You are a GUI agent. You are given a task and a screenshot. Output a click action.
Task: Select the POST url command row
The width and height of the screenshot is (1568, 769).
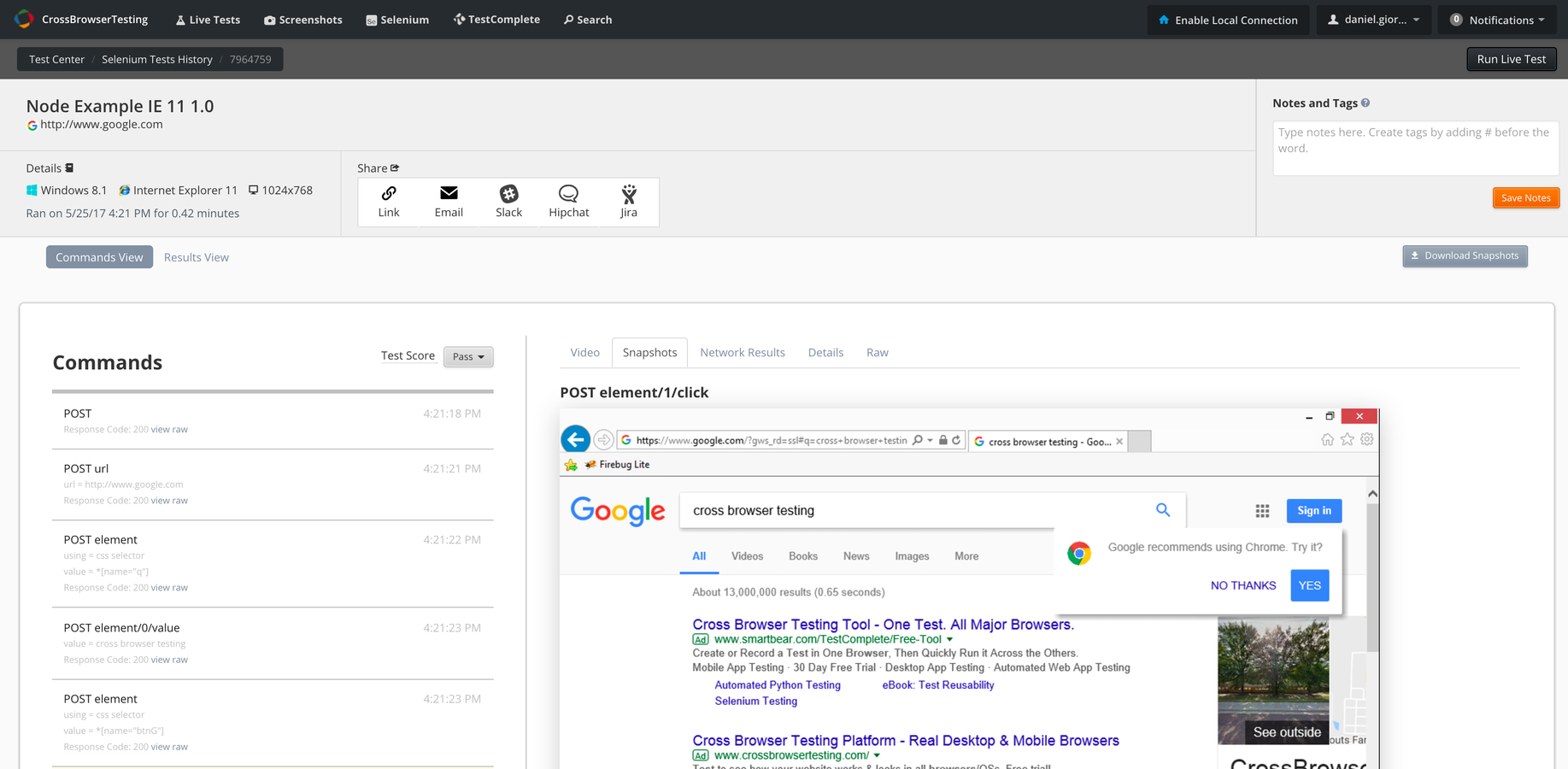(x=273, y=484)
